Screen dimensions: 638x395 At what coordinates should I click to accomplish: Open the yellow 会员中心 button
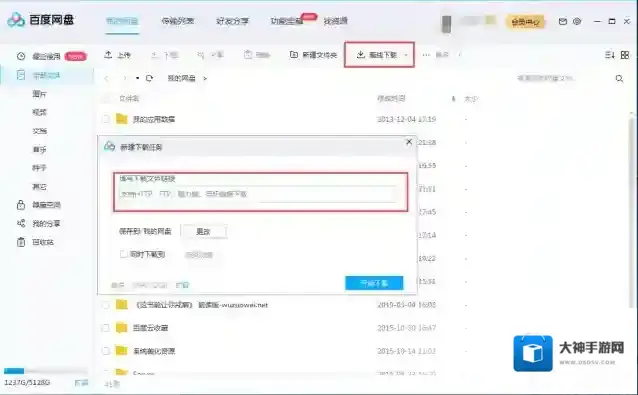pos(525,22)
